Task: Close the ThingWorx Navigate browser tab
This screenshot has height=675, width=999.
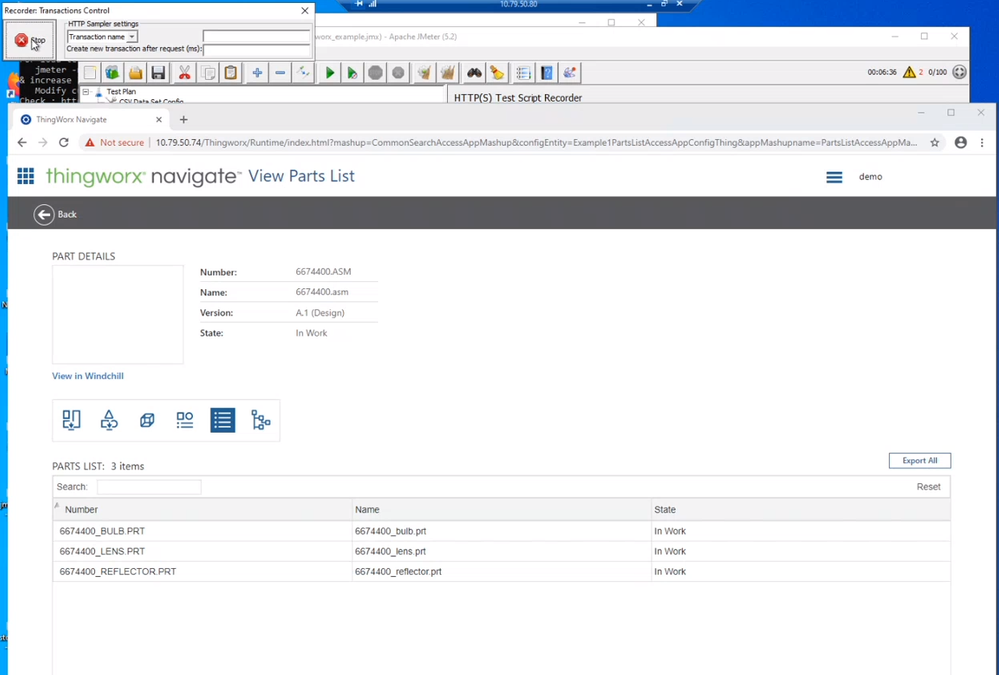Action: pos(159,119)
